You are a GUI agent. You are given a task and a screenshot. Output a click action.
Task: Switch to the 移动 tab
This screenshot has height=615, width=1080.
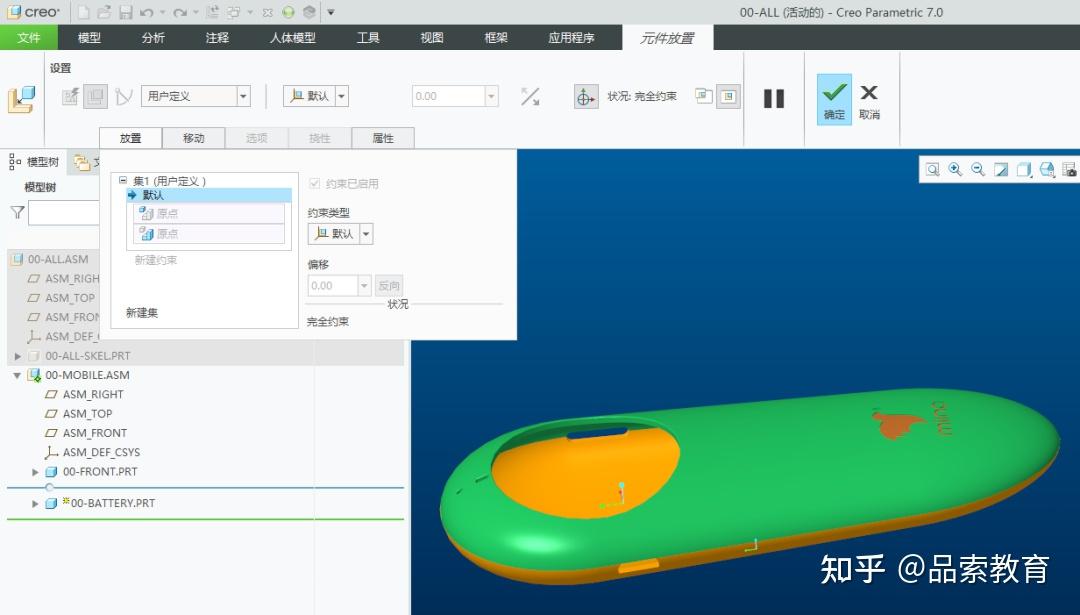coord(194,137)
